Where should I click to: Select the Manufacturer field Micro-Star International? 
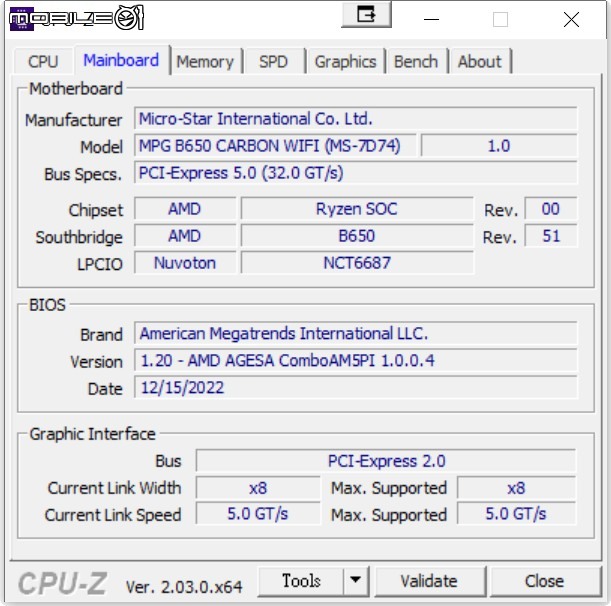point(356,118)
